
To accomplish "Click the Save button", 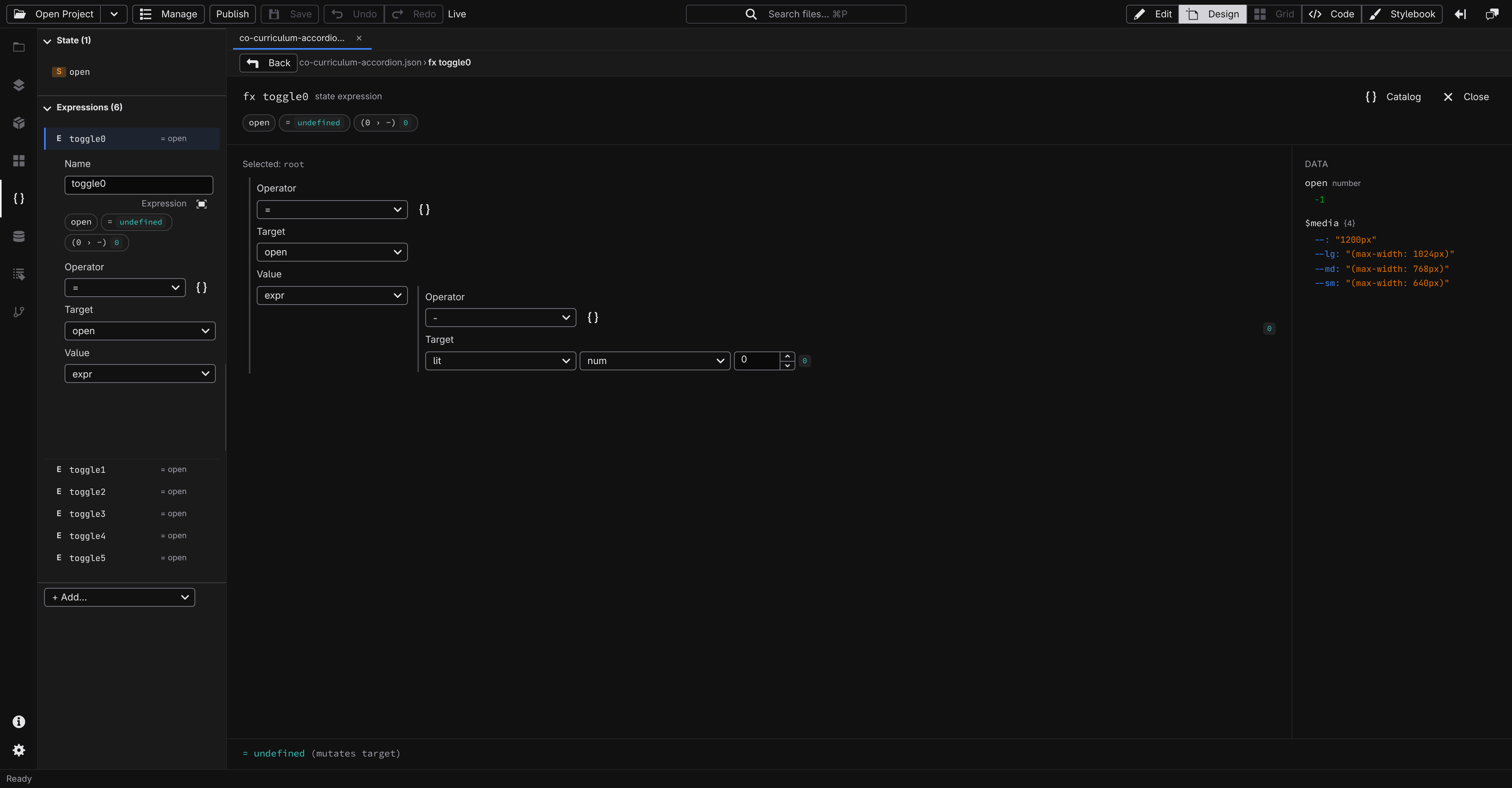I will tap(290, 14).
